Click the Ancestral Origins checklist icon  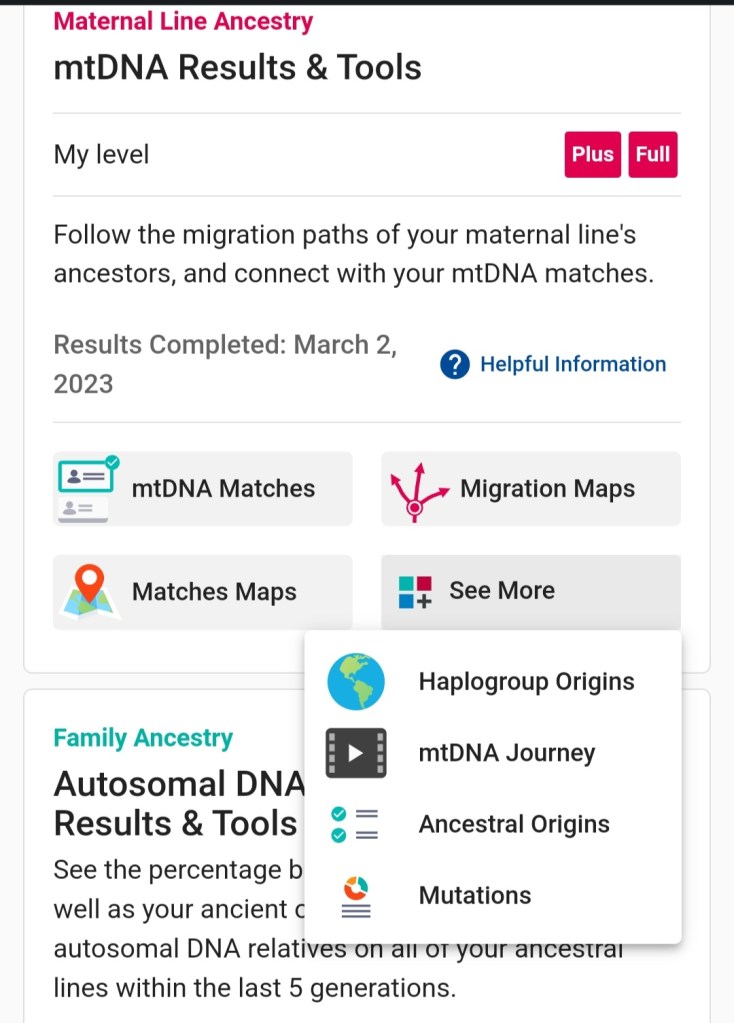pos(353,824)
